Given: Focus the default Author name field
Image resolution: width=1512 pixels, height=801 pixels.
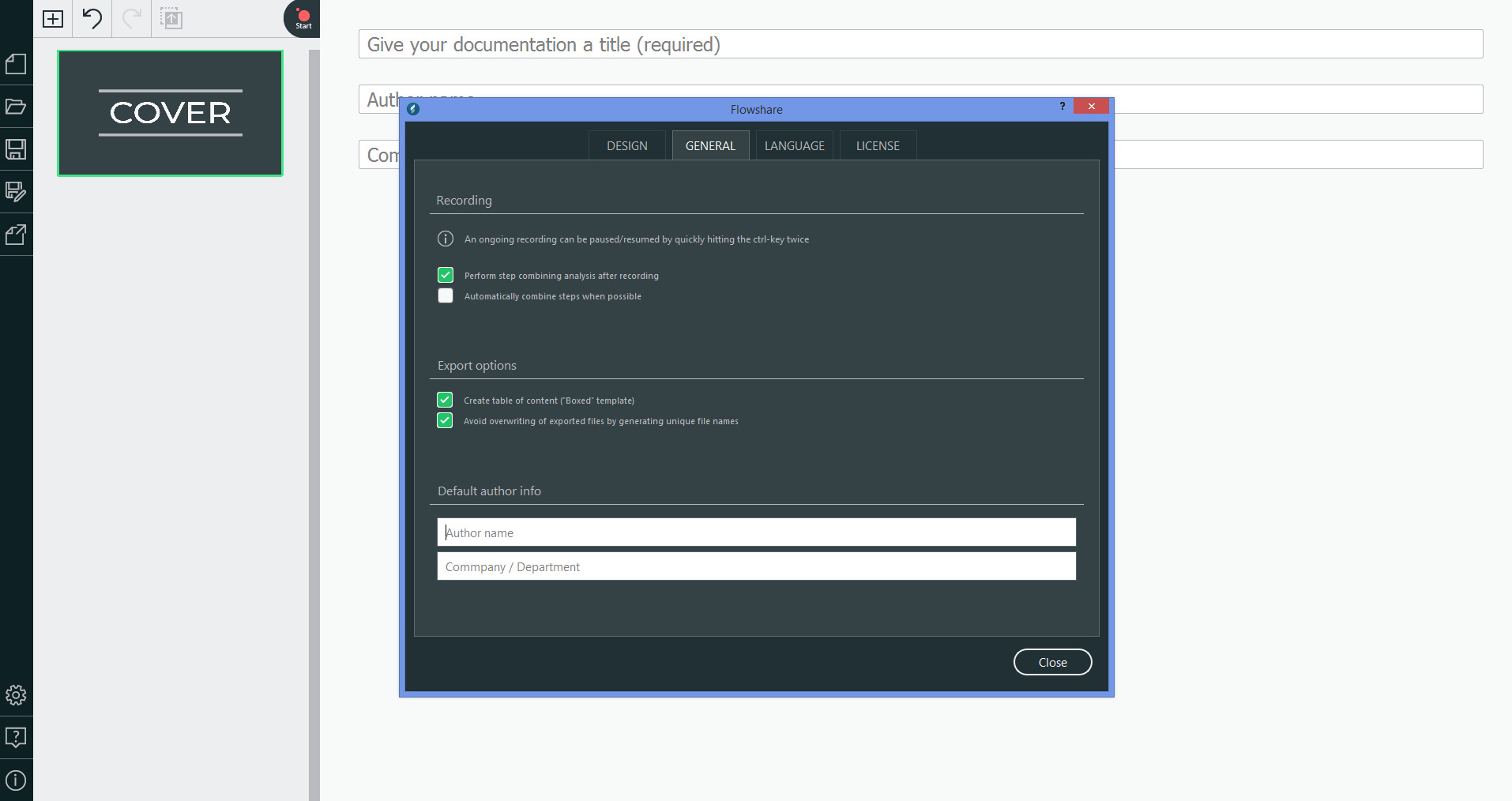Looking at the screenshot, I should pos(757,532).
